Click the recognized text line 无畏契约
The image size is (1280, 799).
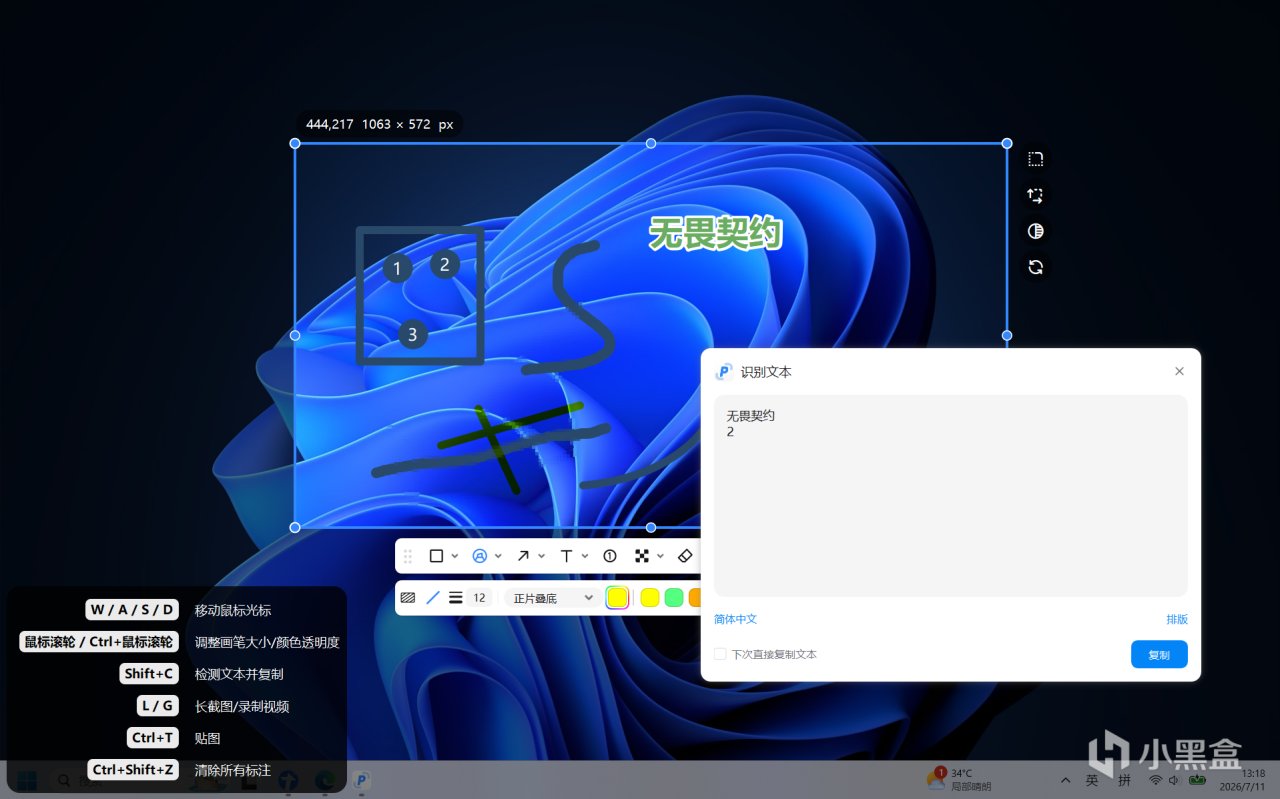coord(751,415)
